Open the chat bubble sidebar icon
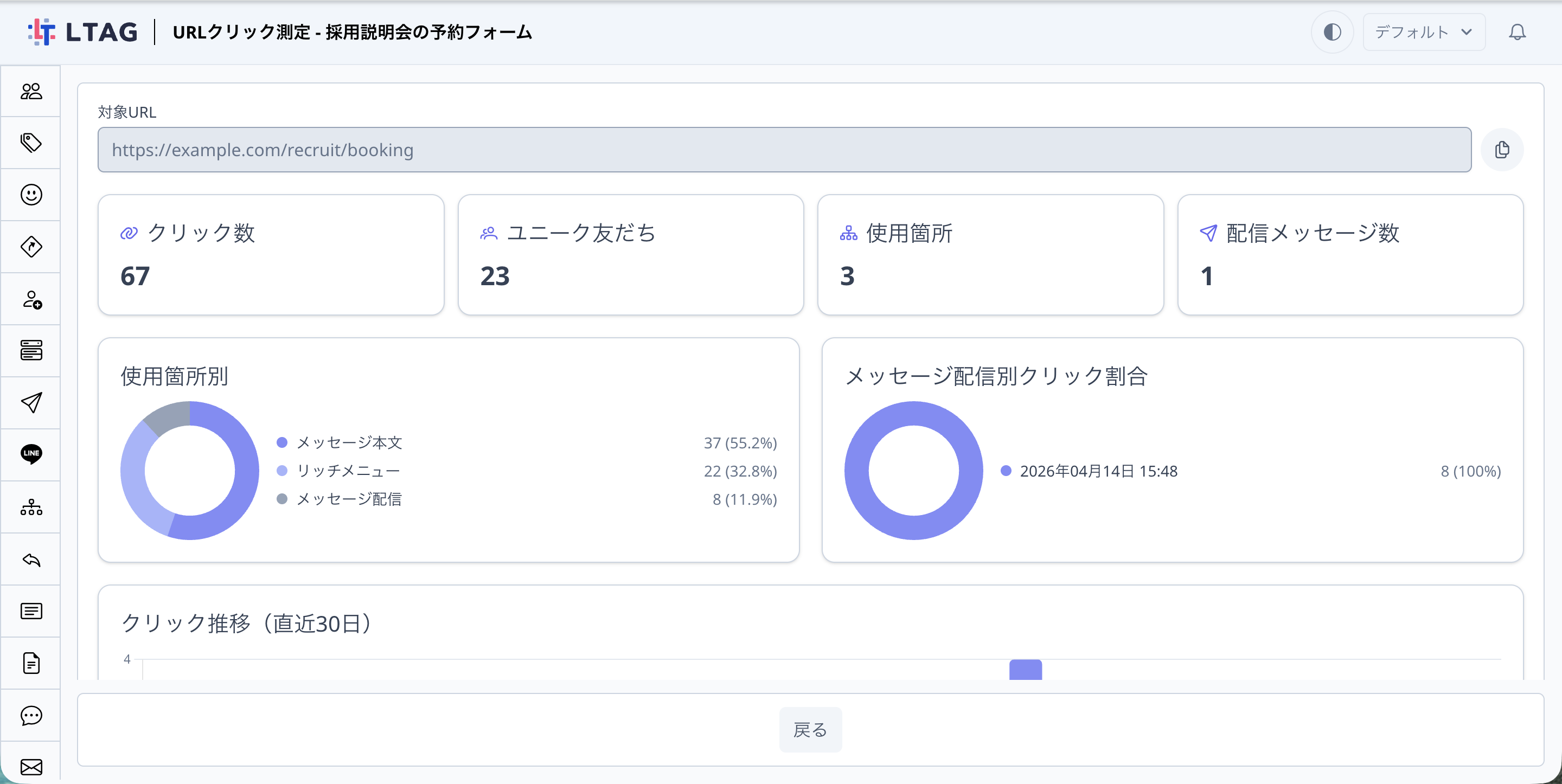This screenshot has width=1562, height=784. click(x=31, y=716)
